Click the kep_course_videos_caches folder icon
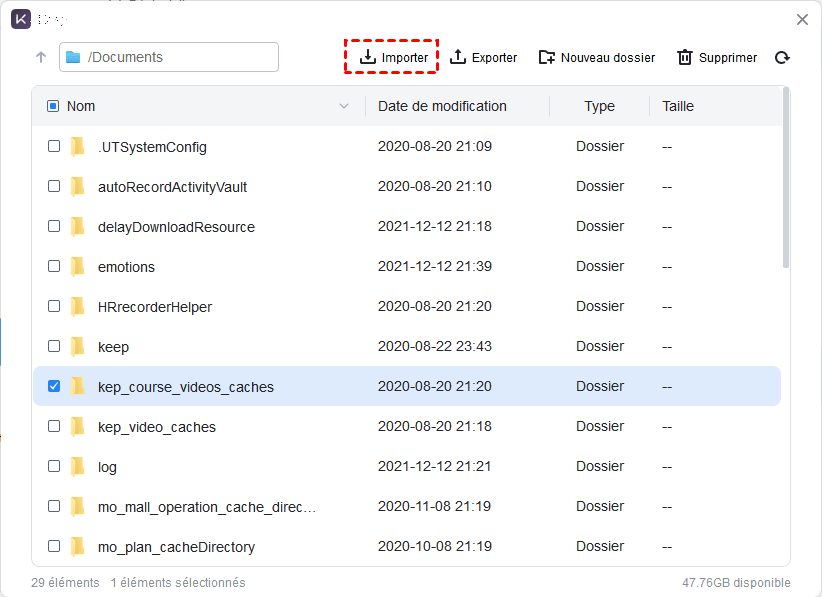822x597 pixels. point(78,386)
